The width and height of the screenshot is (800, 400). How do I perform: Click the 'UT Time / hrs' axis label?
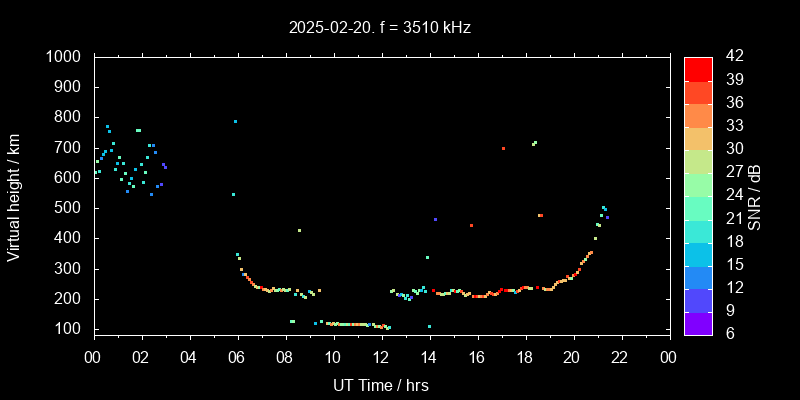380,384
